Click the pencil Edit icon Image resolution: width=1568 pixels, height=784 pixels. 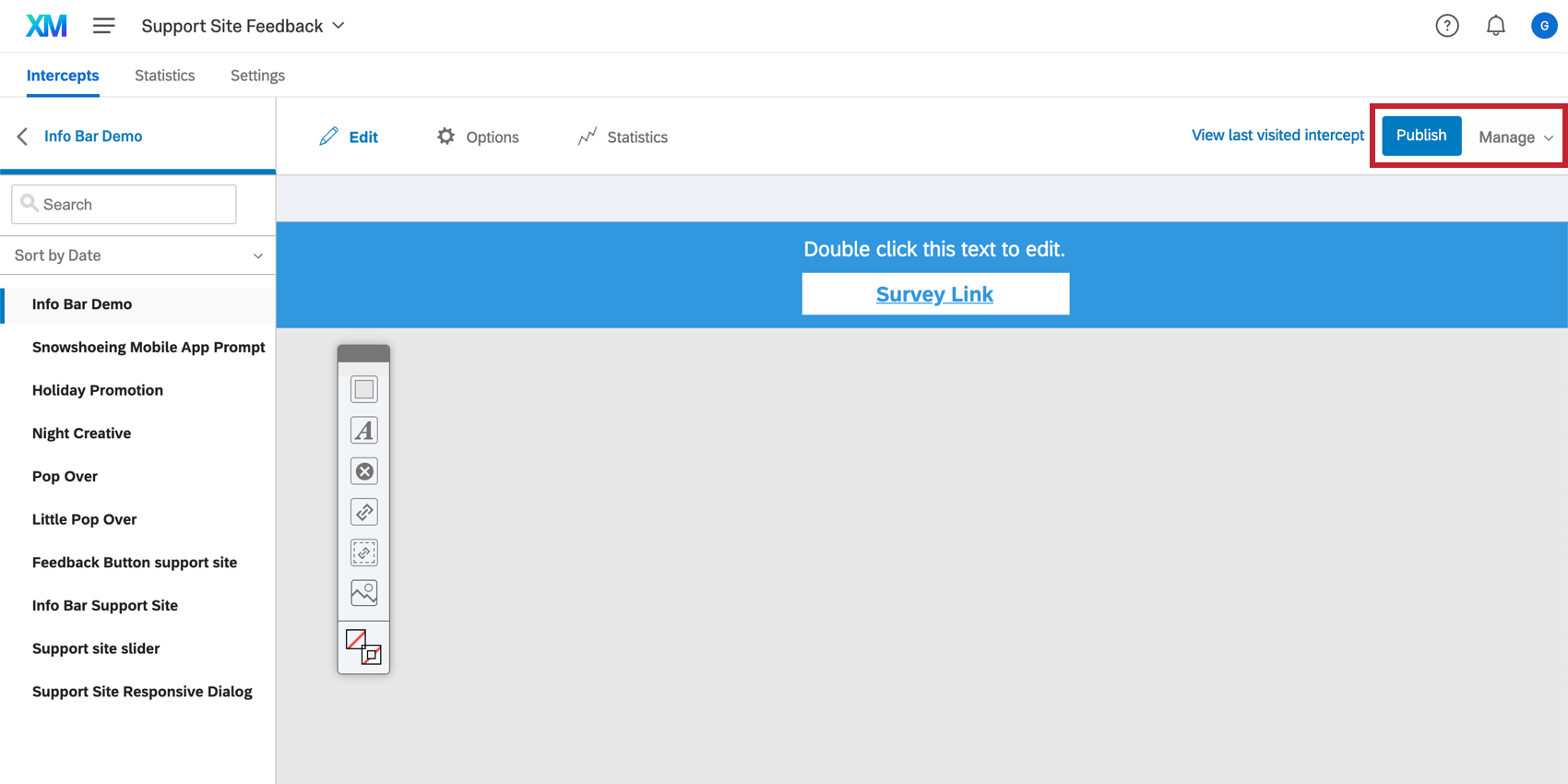(x=328, y=137)
